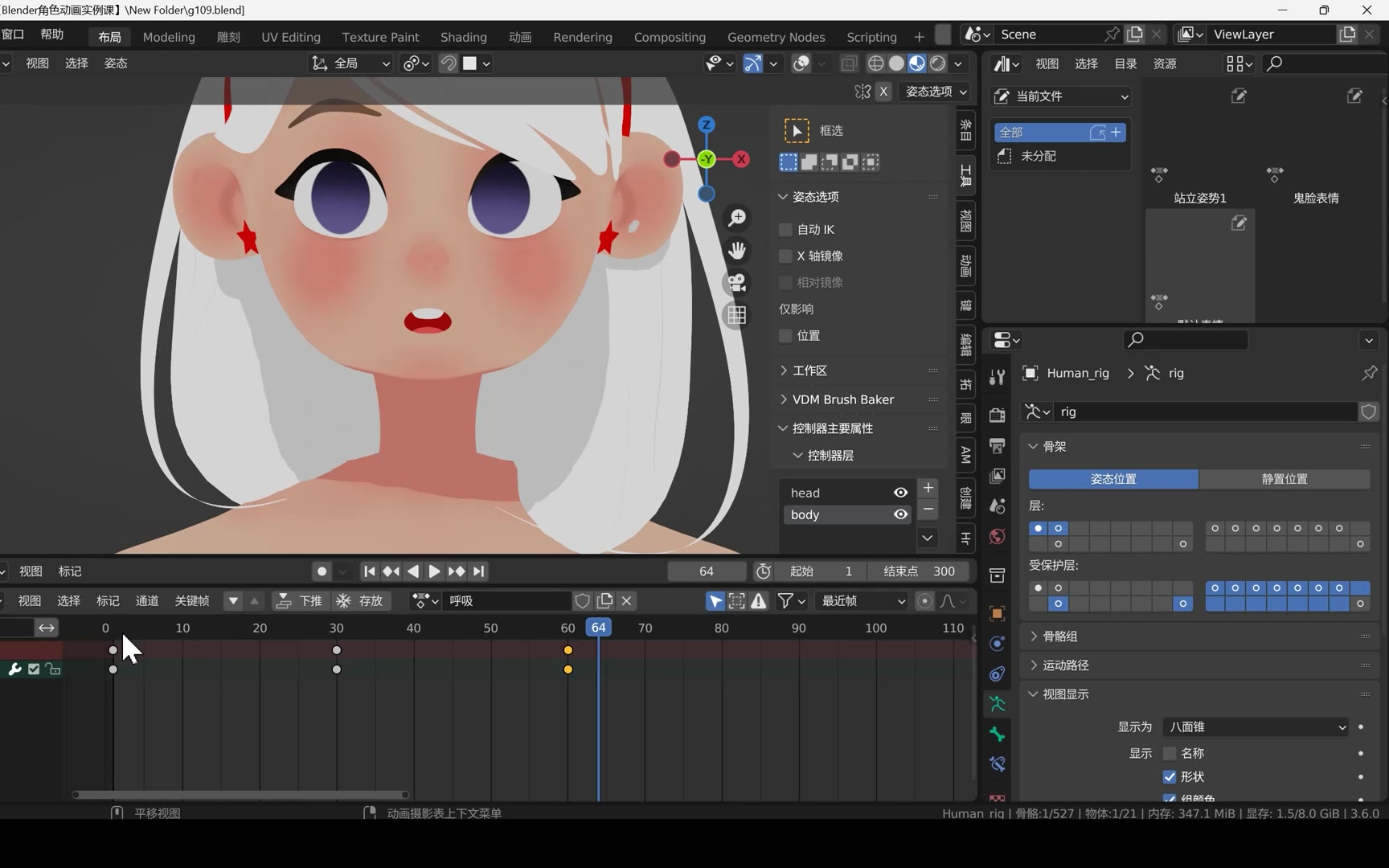
Task: Unlink the 呼吸 action with the X
Action: (x=627, y=600)
